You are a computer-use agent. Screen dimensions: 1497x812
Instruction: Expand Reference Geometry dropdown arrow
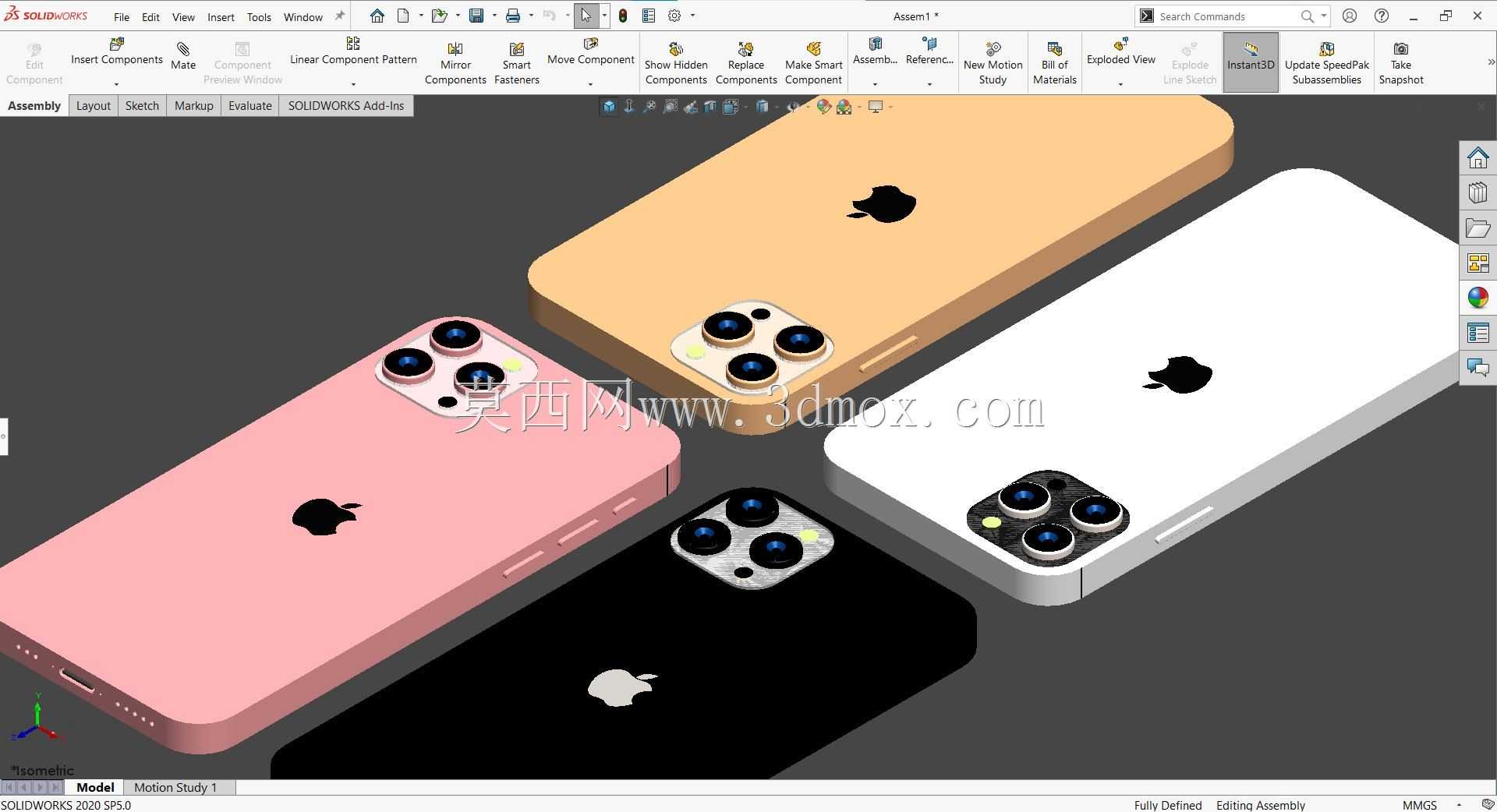pos(929,84)
